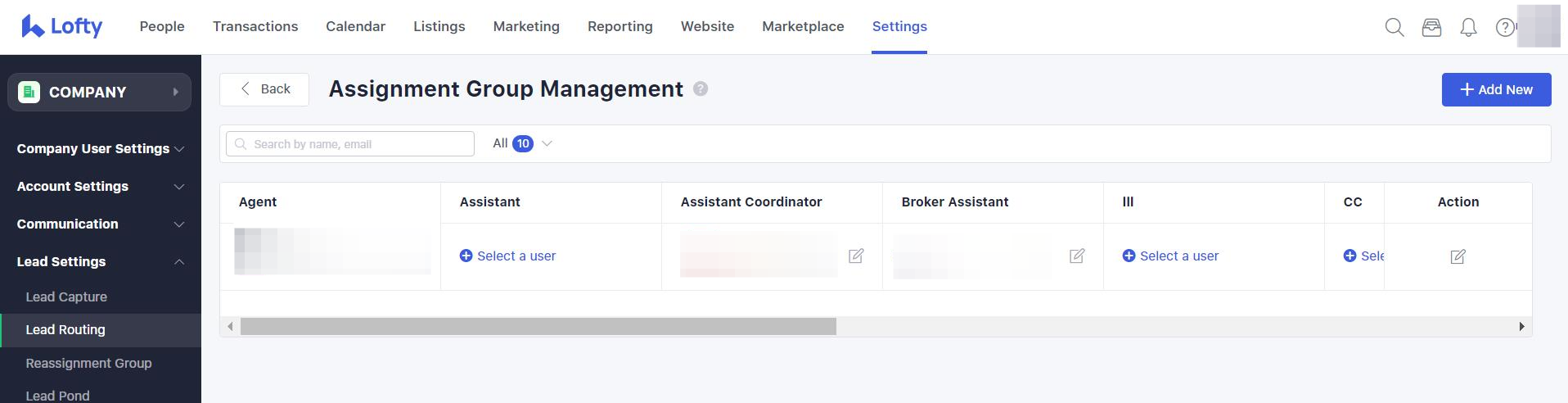Go to the Transactions tab
Image resolution: width=1568 pixels, height=403 pixels.
(255, 26)
